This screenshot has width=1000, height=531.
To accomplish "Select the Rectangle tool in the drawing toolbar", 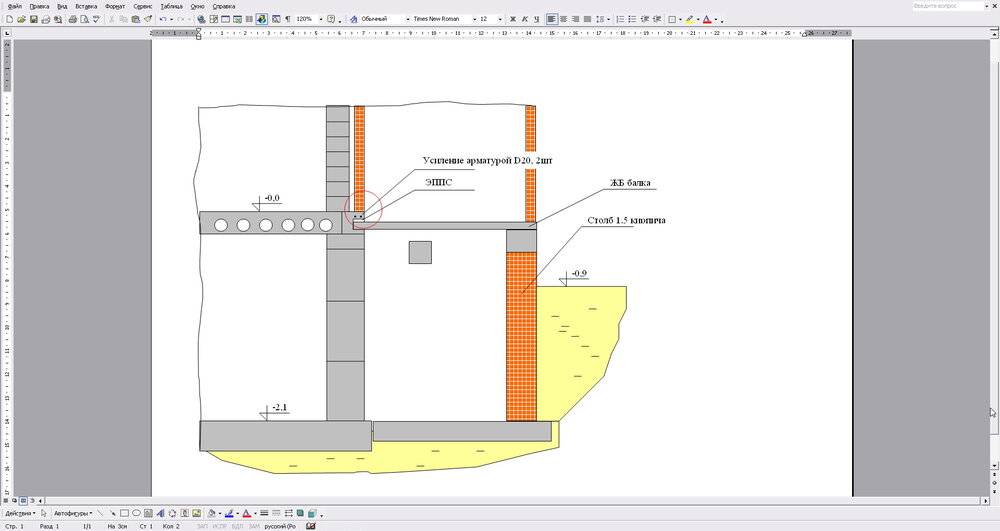I will click(x=124, y=513).
